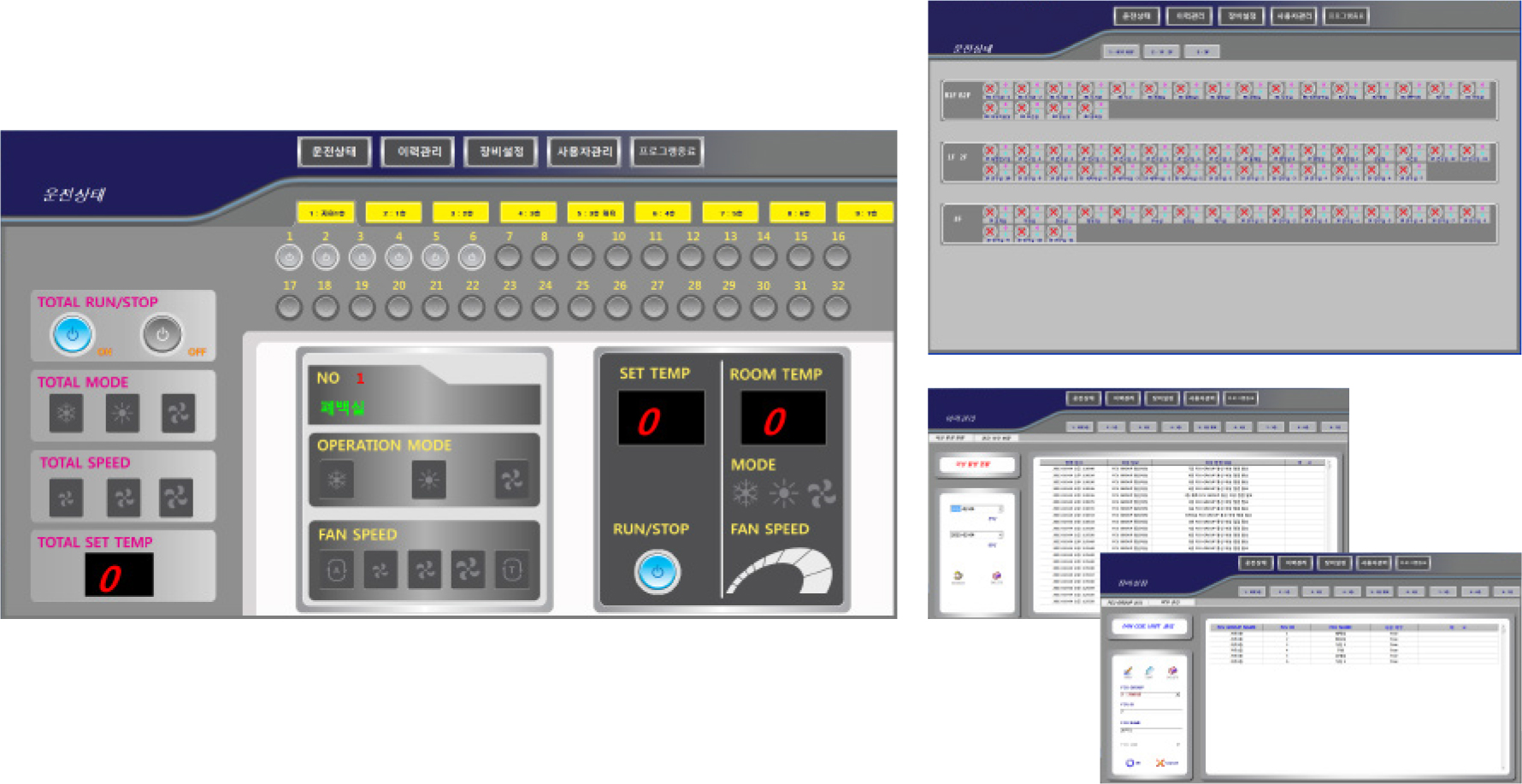The width and height of the screenshot is (1522, 784).
Task: Click the TOTAL SET TEMP display
Action: [x=119, y=575]
